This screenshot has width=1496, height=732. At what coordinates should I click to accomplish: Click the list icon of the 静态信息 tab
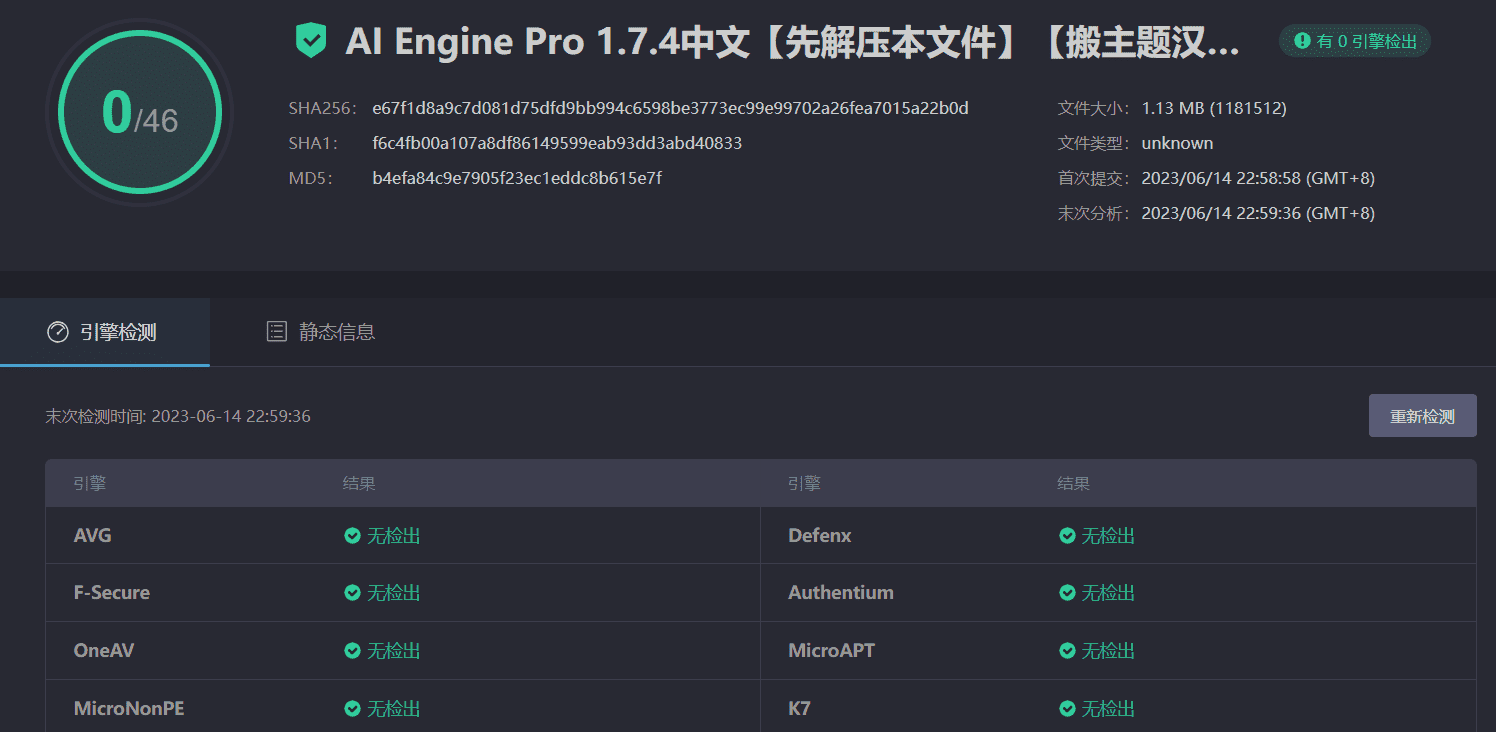click(277, 332)
